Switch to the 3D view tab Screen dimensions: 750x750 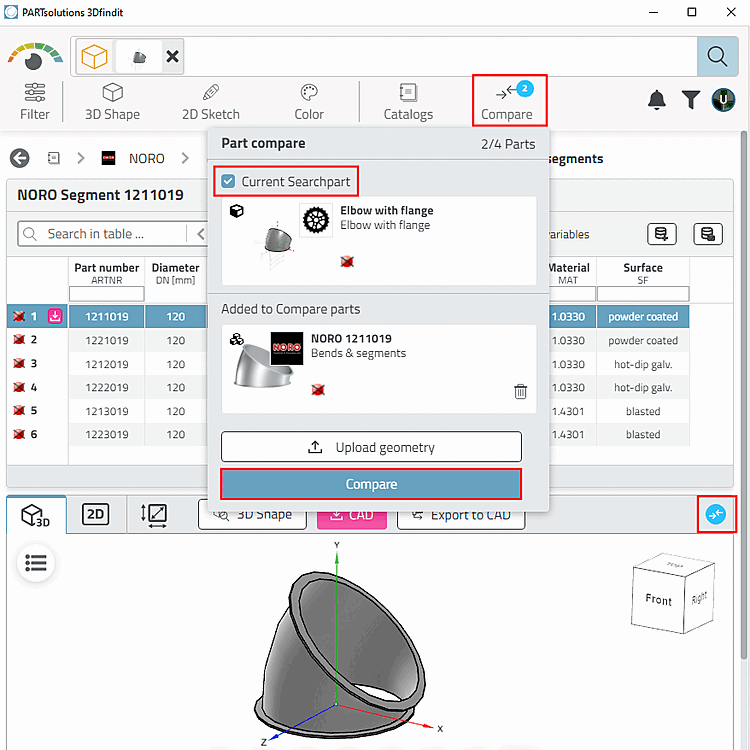36,515
